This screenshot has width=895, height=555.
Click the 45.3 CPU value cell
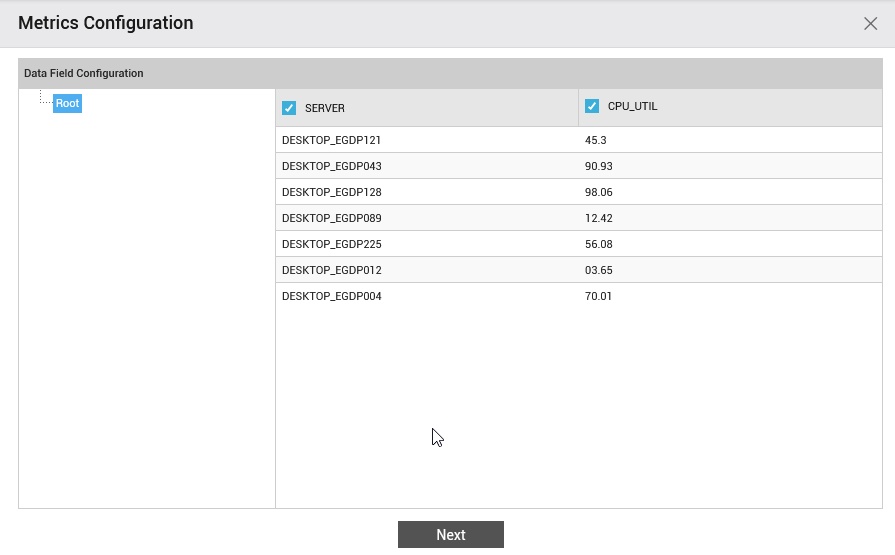tap(730, 140)
